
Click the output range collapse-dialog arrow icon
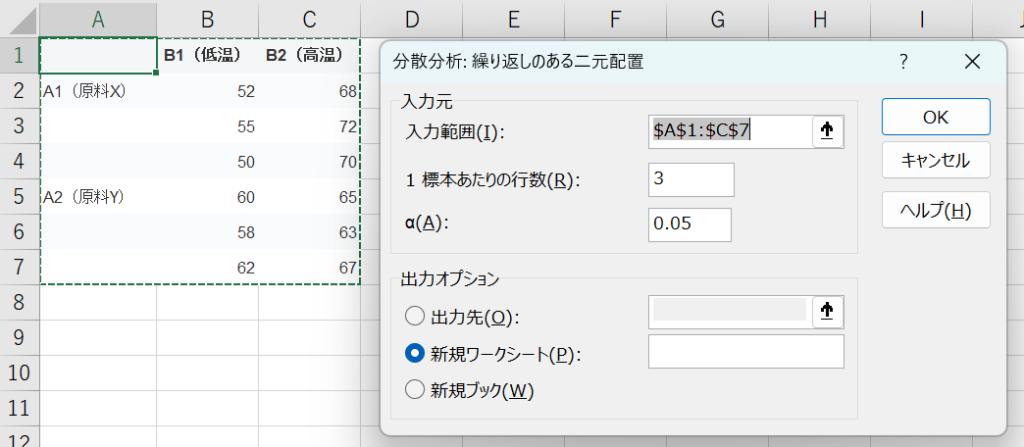(x=828, y=312)
